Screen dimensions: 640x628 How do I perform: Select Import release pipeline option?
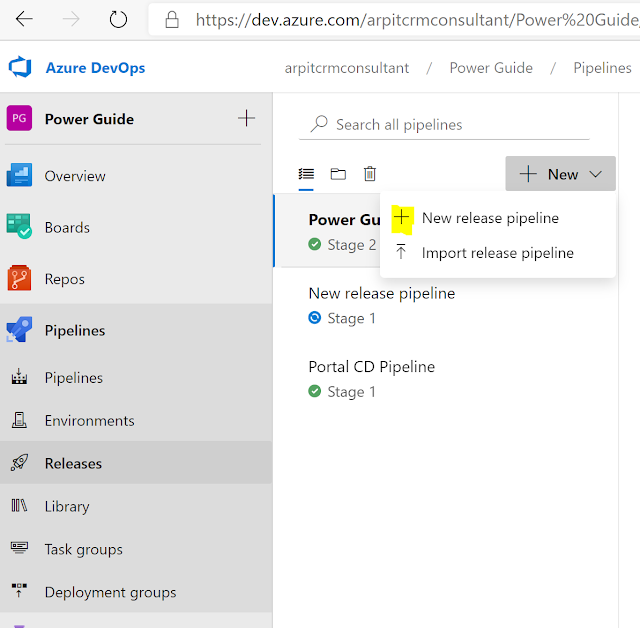(x=498, y=253)
